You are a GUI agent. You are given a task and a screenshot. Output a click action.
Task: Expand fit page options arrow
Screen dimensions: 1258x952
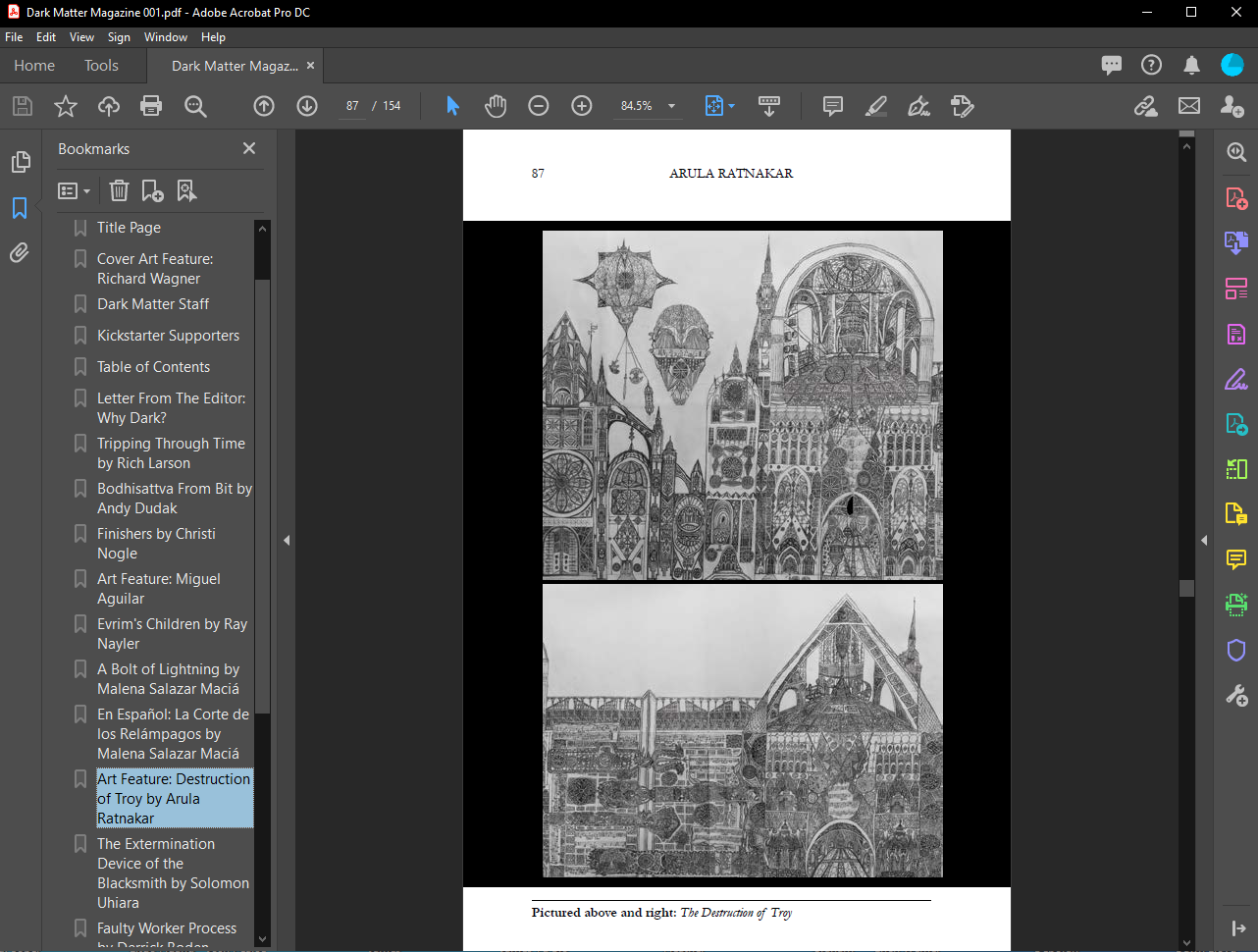(732, 106)
